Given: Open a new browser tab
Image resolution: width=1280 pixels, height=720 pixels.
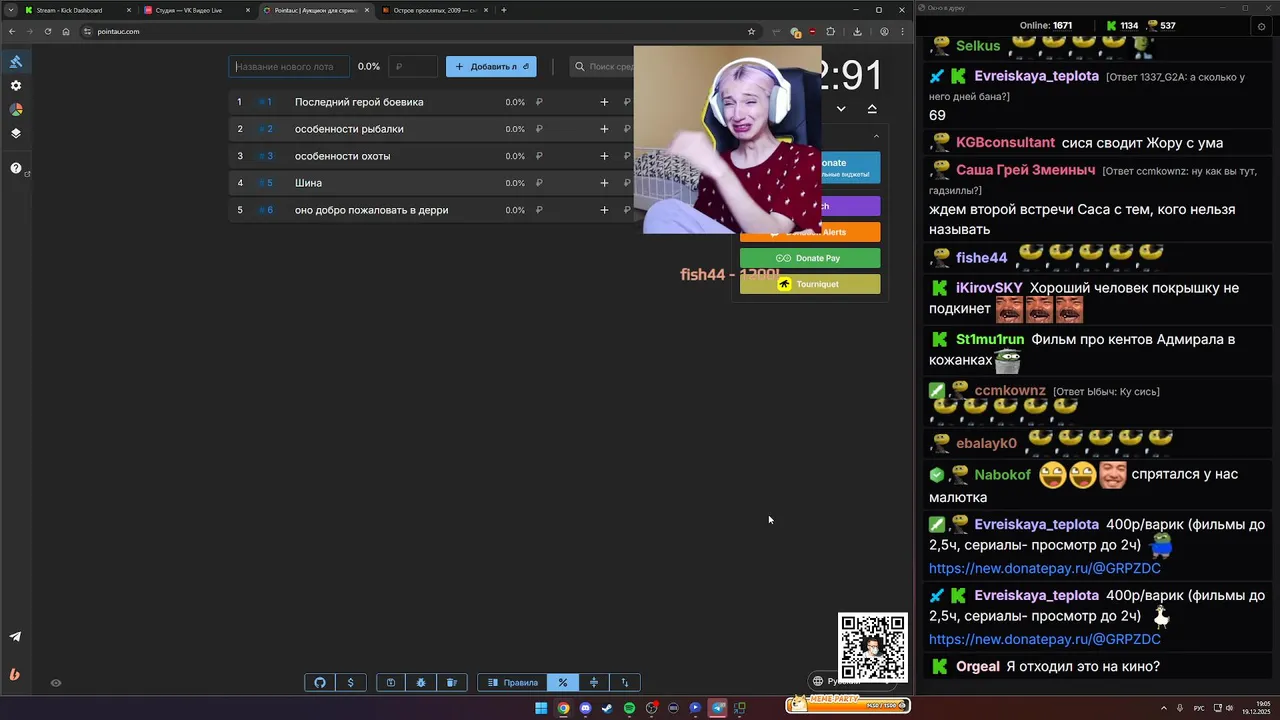Looking at the screenshot, I should click(504, 10).
